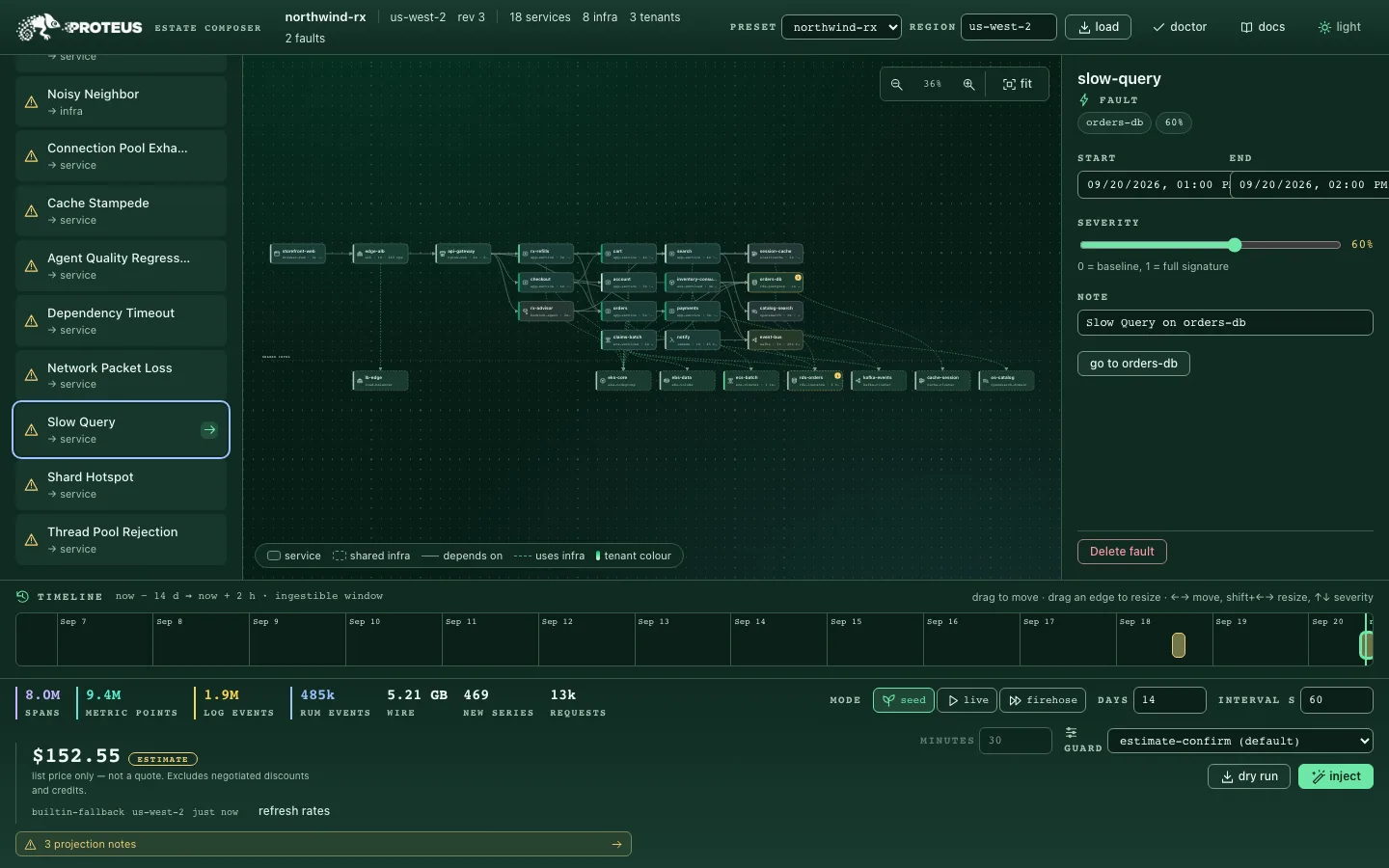Select the Noisy Neighbor fault card

point(121,101)
